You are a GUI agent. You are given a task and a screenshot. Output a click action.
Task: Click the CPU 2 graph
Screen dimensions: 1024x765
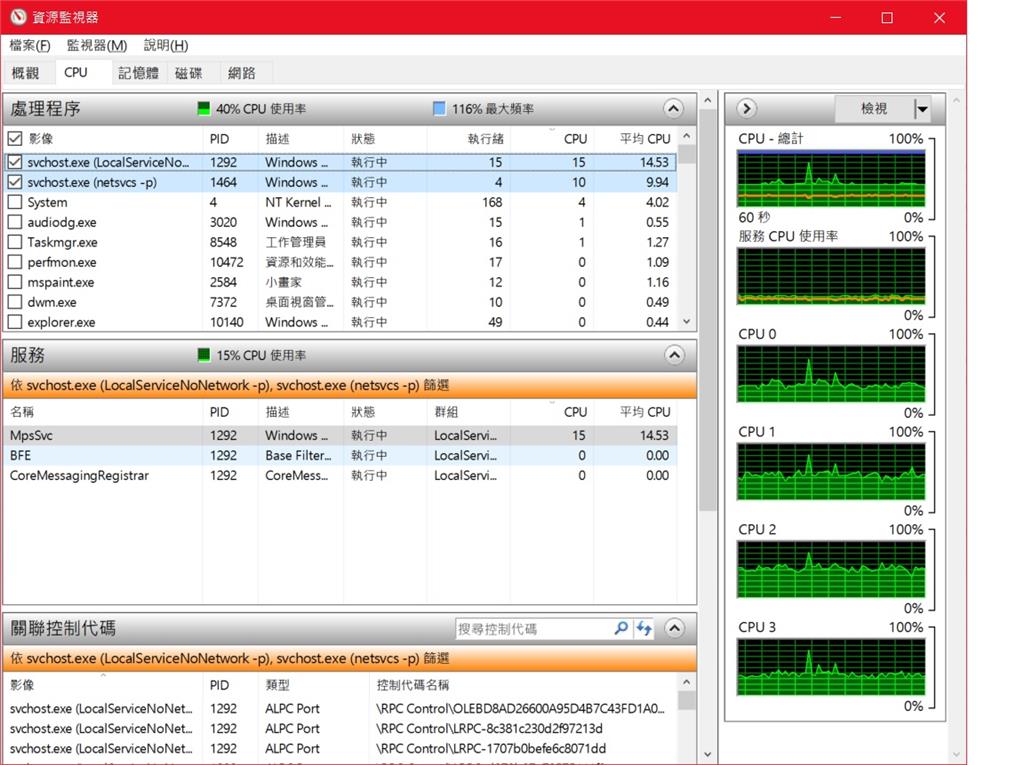tap(831, 569)
